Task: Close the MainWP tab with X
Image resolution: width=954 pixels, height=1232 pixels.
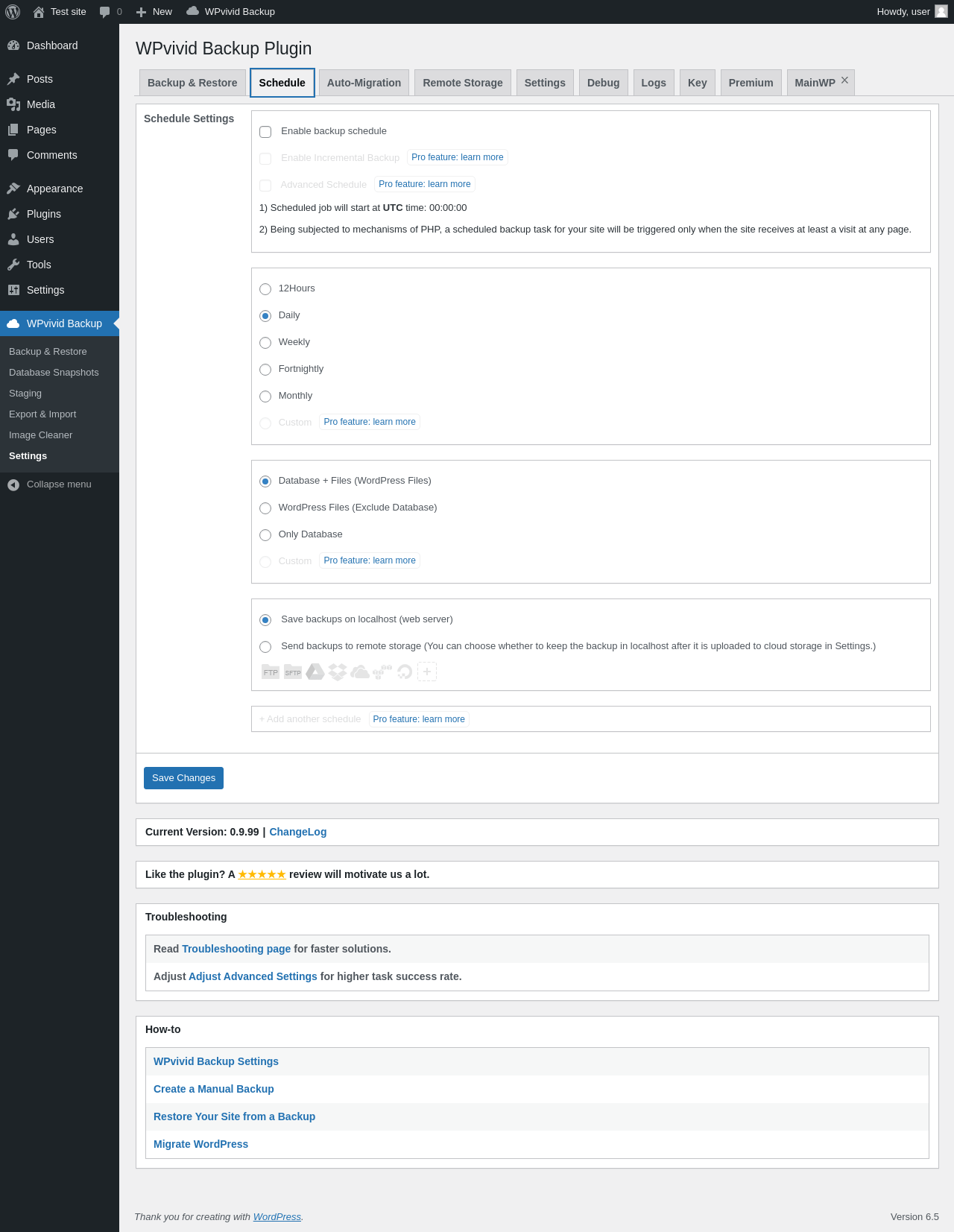Action: coord(844,80)
